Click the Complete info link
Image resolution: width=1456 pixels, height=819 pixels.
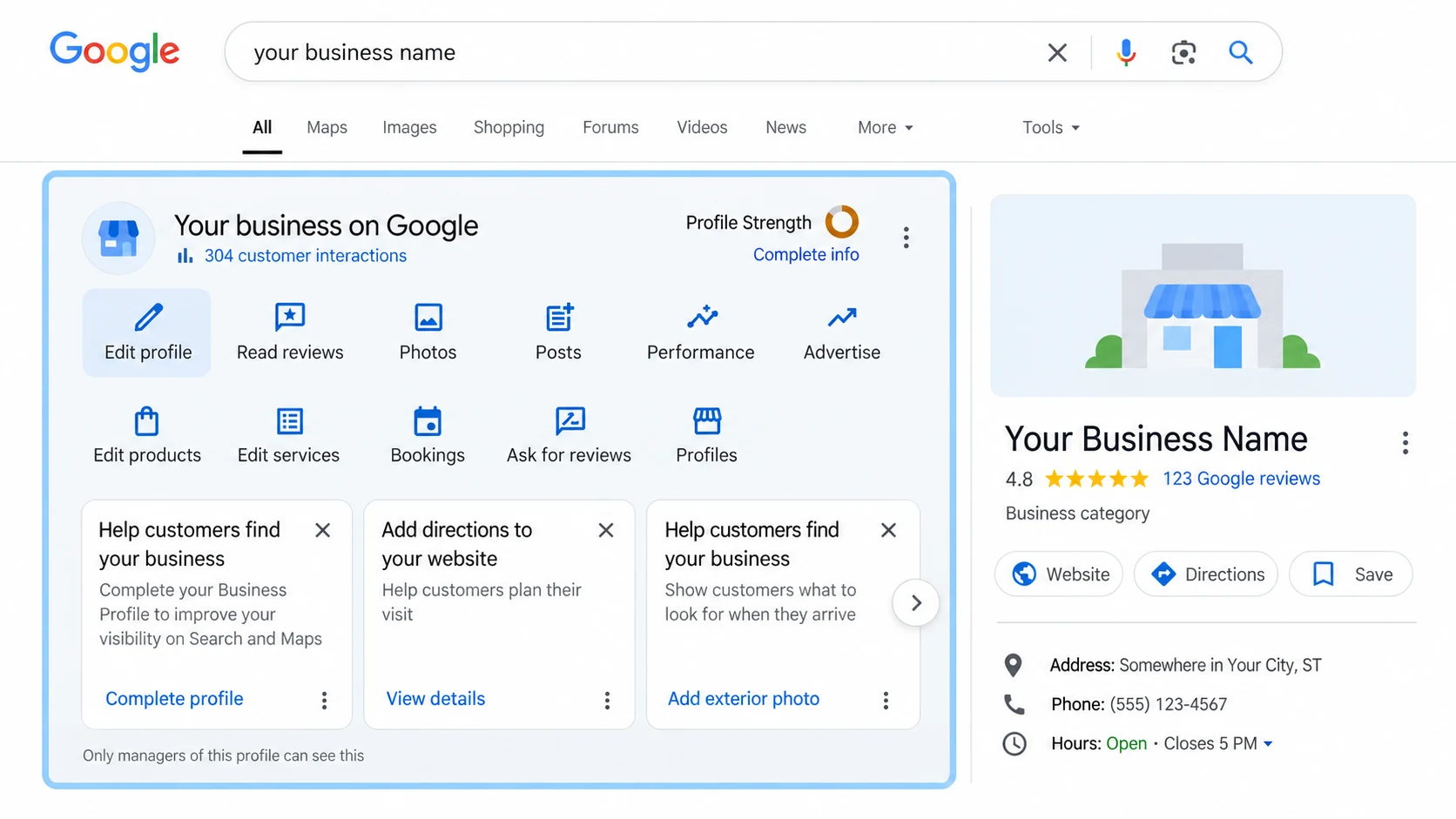click(806, 254)
